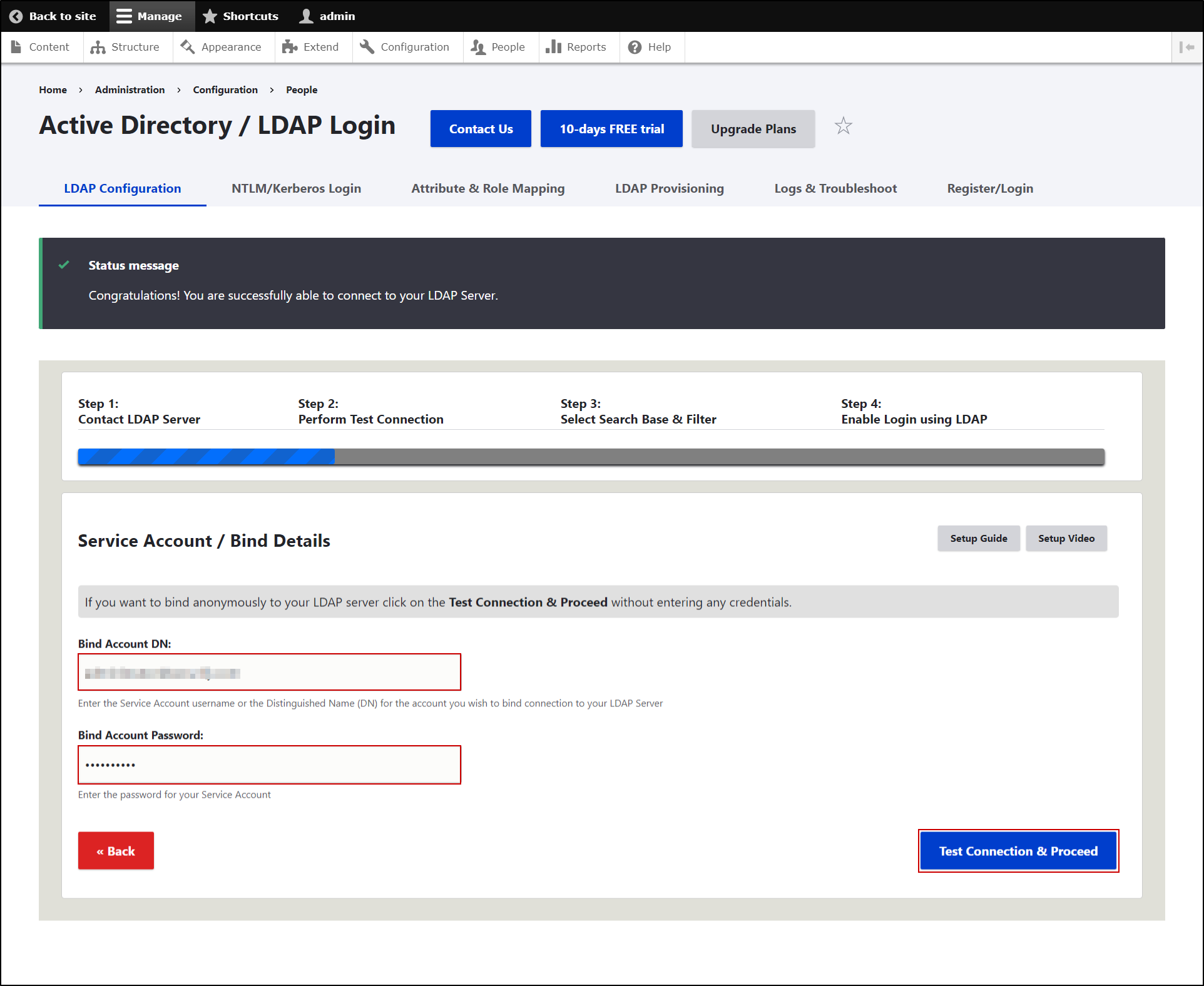Viewport: 1204px width, 986px height.
Task: Open the admin user menu
Action: click(327, 16)
